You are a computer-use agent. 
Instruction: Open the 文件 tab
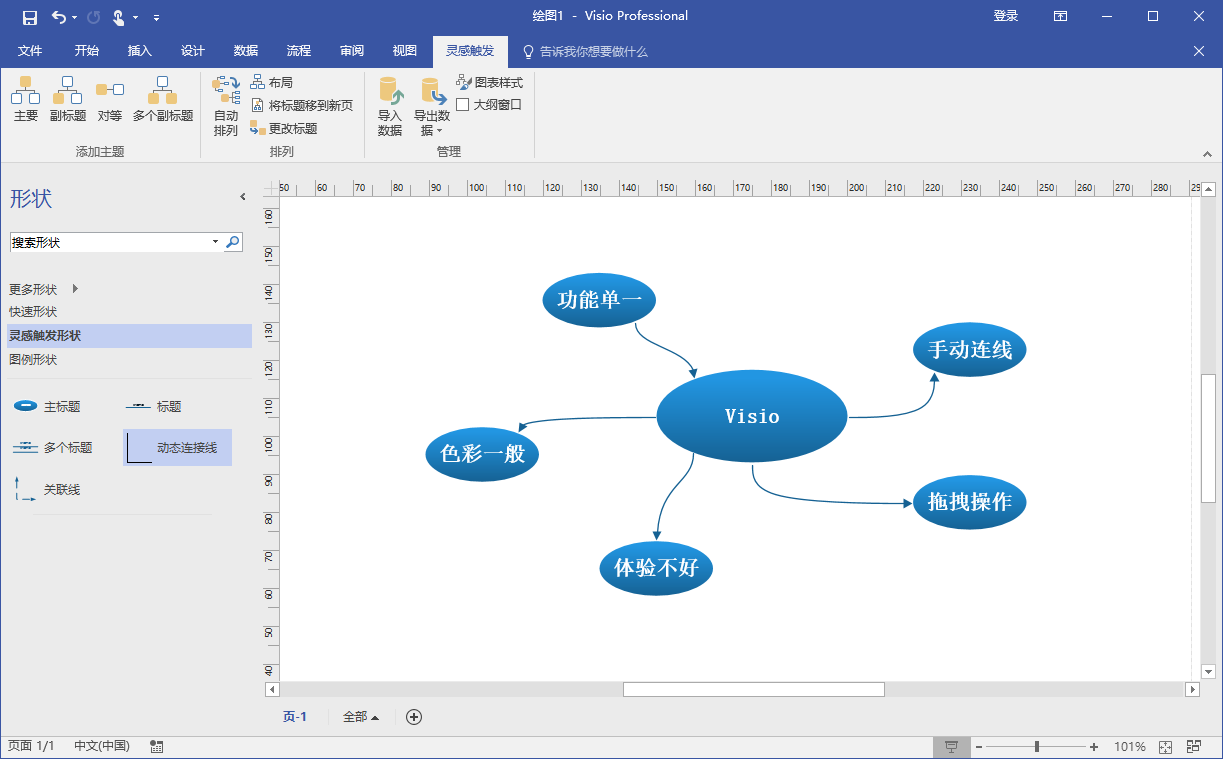click(x=30, y=51)
